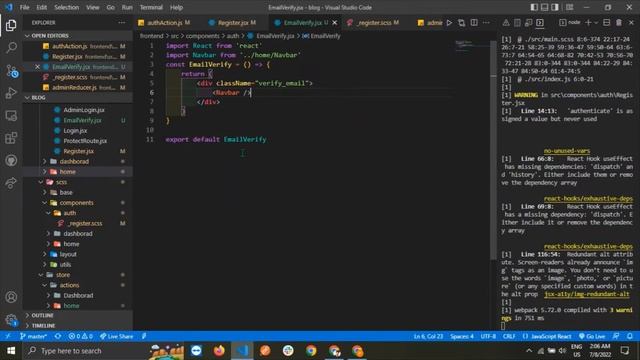The image size is (640, 360).
Task: Open the GitHub view in activity bar
Action: (x=11, y=160)
